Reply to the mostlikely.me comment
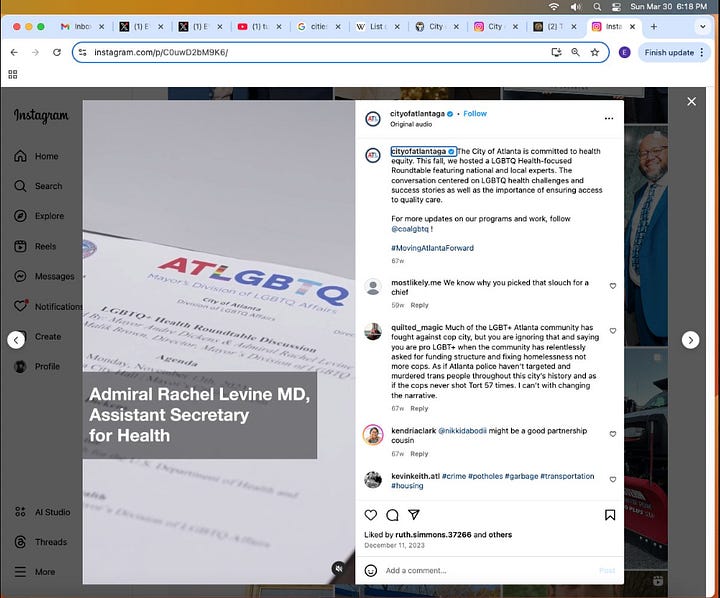 coord(419,305)
